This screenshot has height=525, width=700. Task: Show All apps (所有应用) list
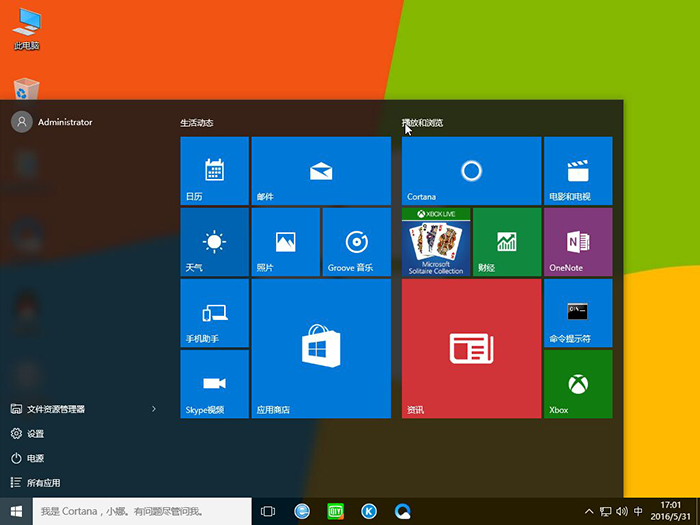click(x=43, y=483)
